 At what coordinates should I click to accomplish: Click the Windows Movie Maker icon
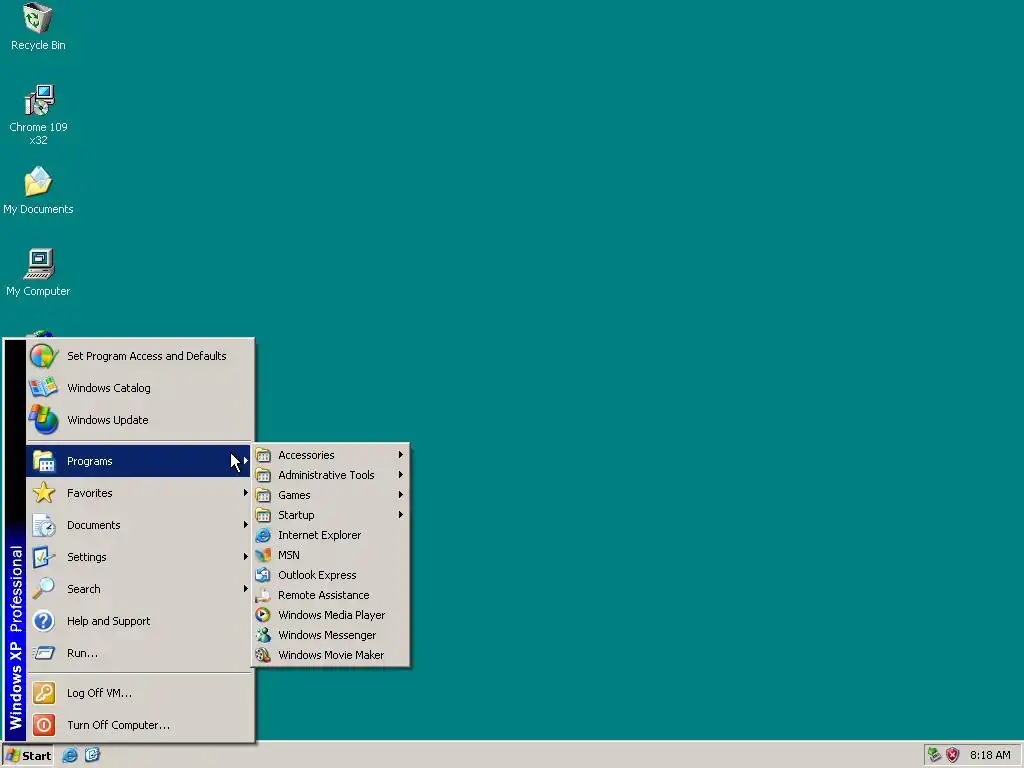[263, 655]
